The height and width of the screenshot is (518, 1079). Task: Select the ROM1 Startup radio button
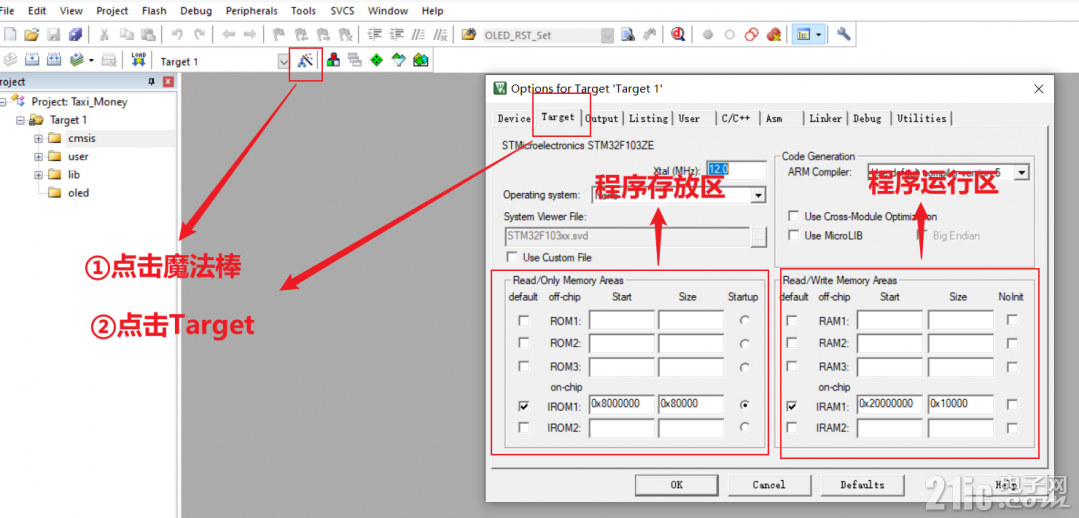click(745, 321)
